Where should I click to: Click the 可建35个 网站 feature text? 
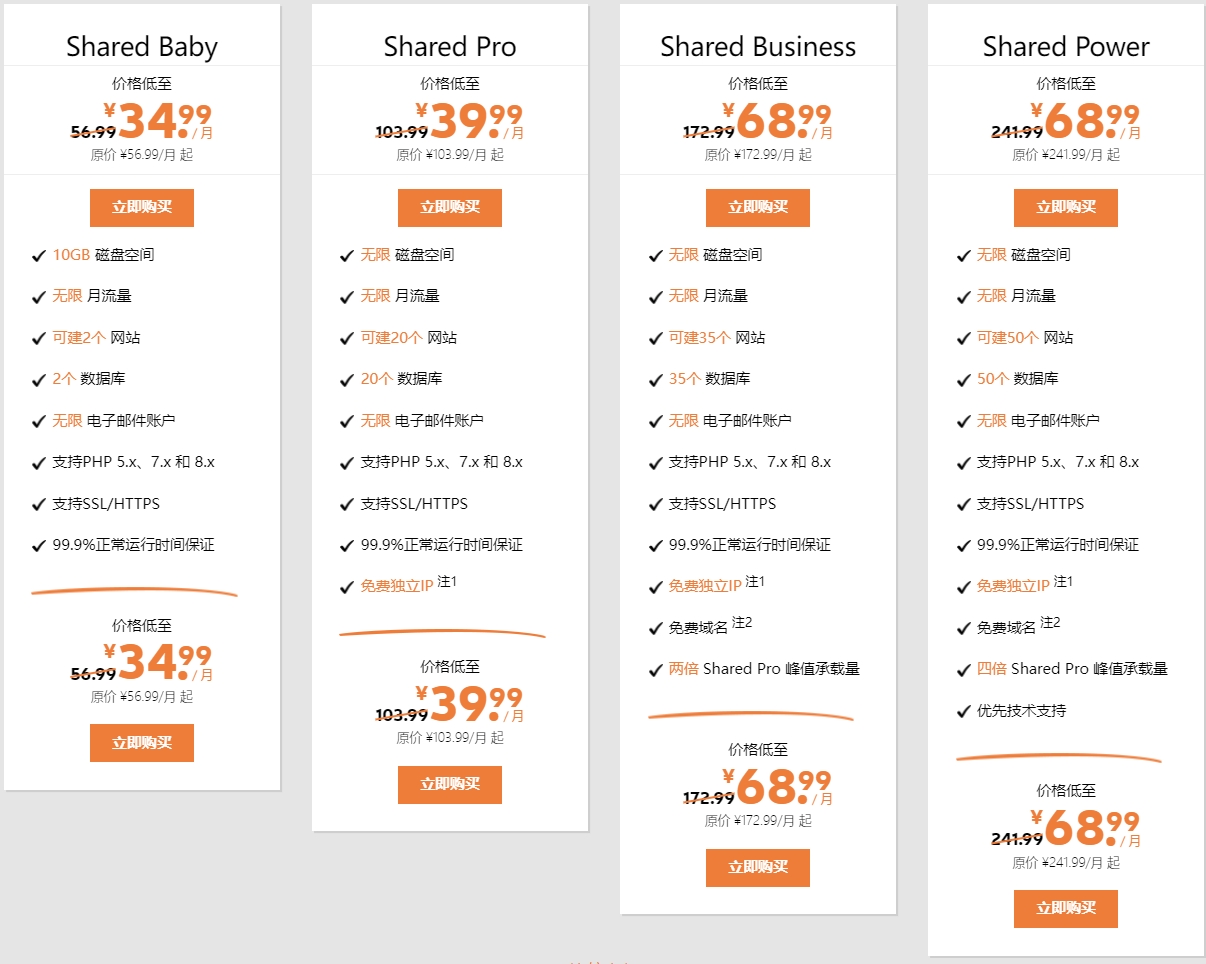pyautogui.click(x=716, y=338)
